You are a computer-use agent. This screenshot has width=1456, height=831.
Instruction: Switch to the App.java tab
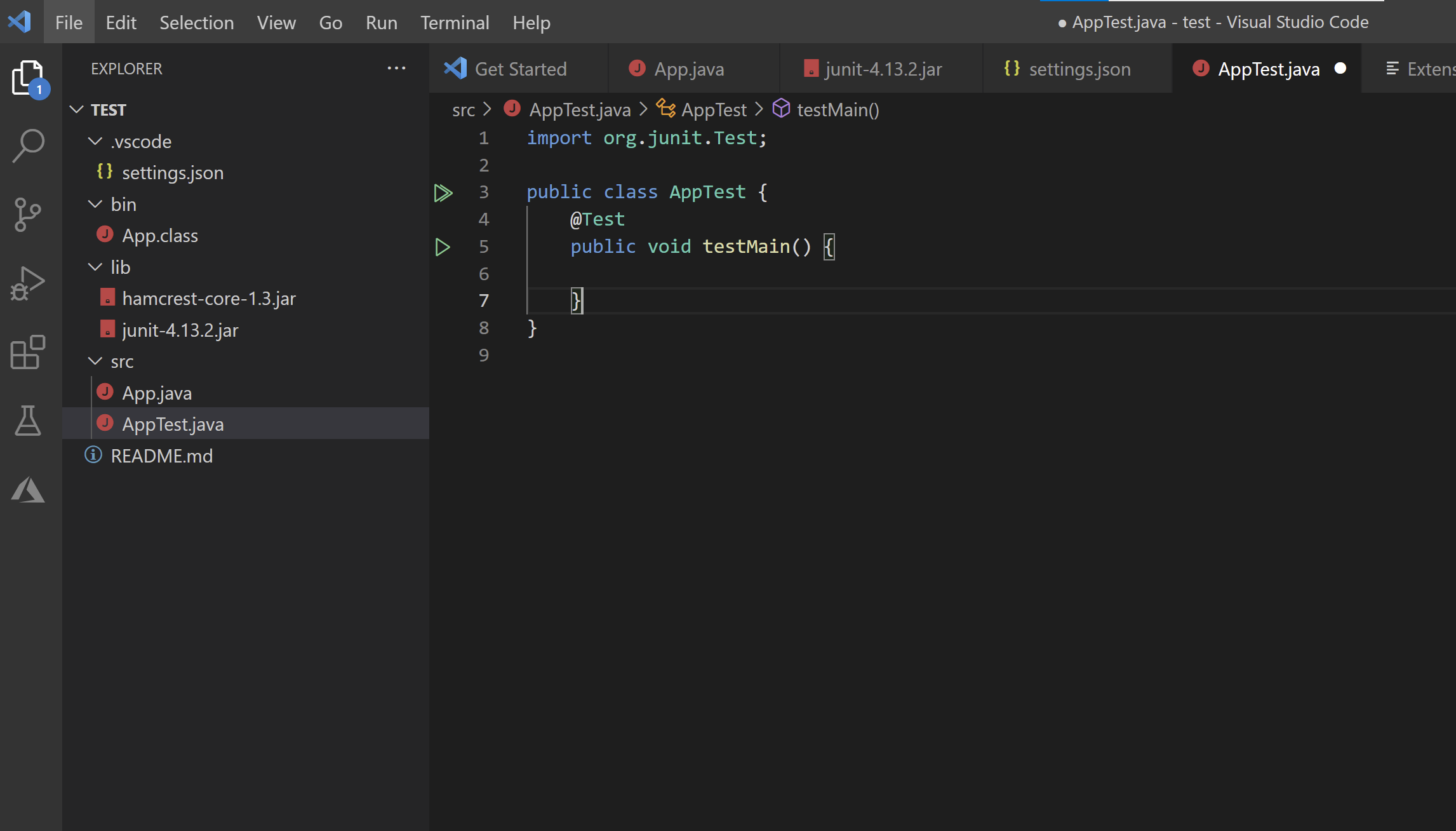tap(690, 69)
